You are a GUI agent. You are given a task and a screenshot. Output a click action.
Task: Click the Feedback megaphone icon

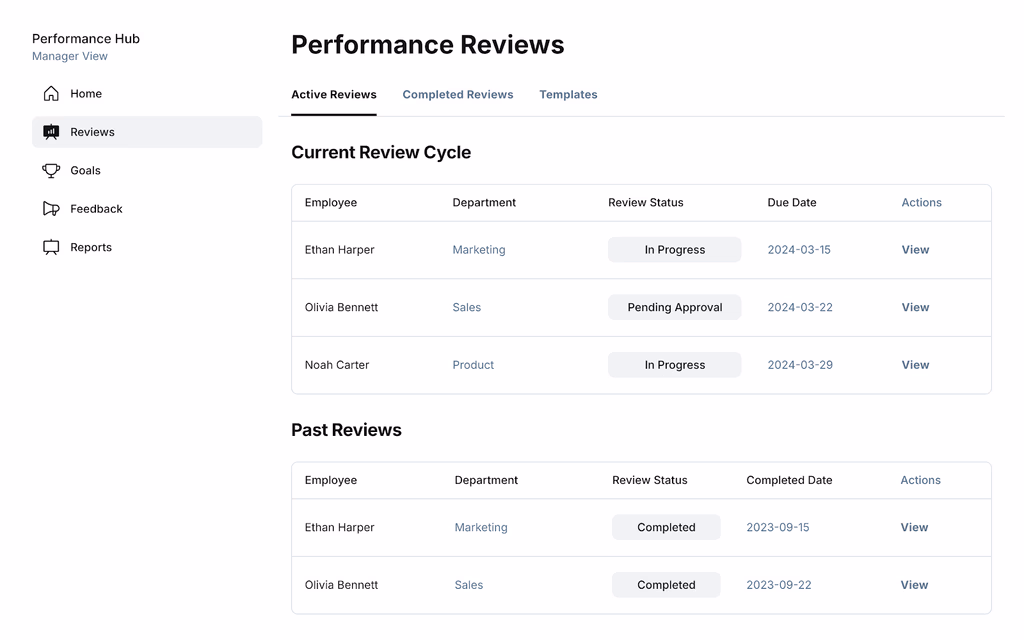(x=51, y=209)
